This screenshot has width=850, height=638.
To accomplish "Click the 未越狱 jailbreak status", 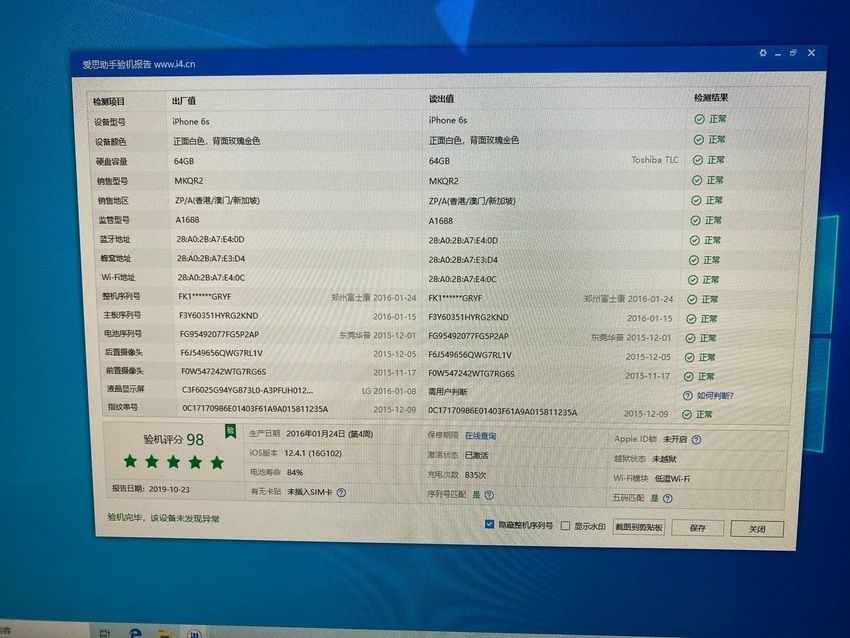I will pyautogui.click(x=664, y=459).
